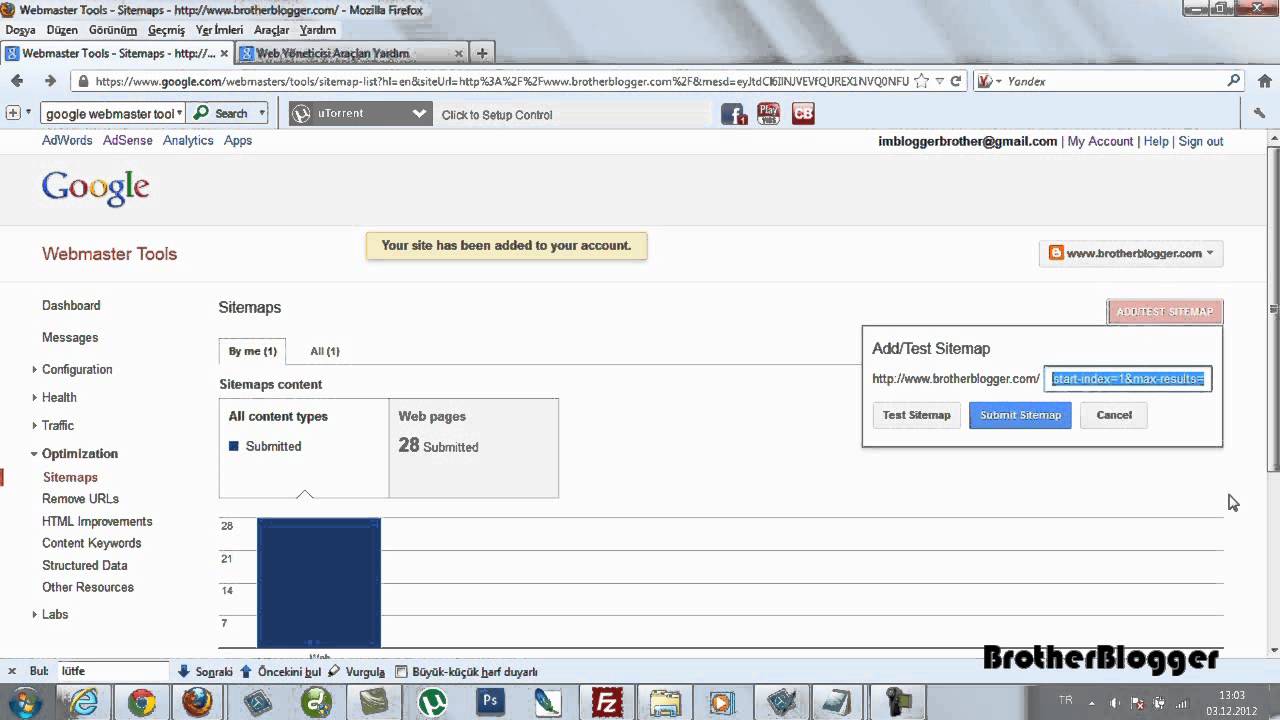Select the By me (1) tab
The width and height of the screenshot is (1280, 720).
pyautogui.click(x=252, y=351)
